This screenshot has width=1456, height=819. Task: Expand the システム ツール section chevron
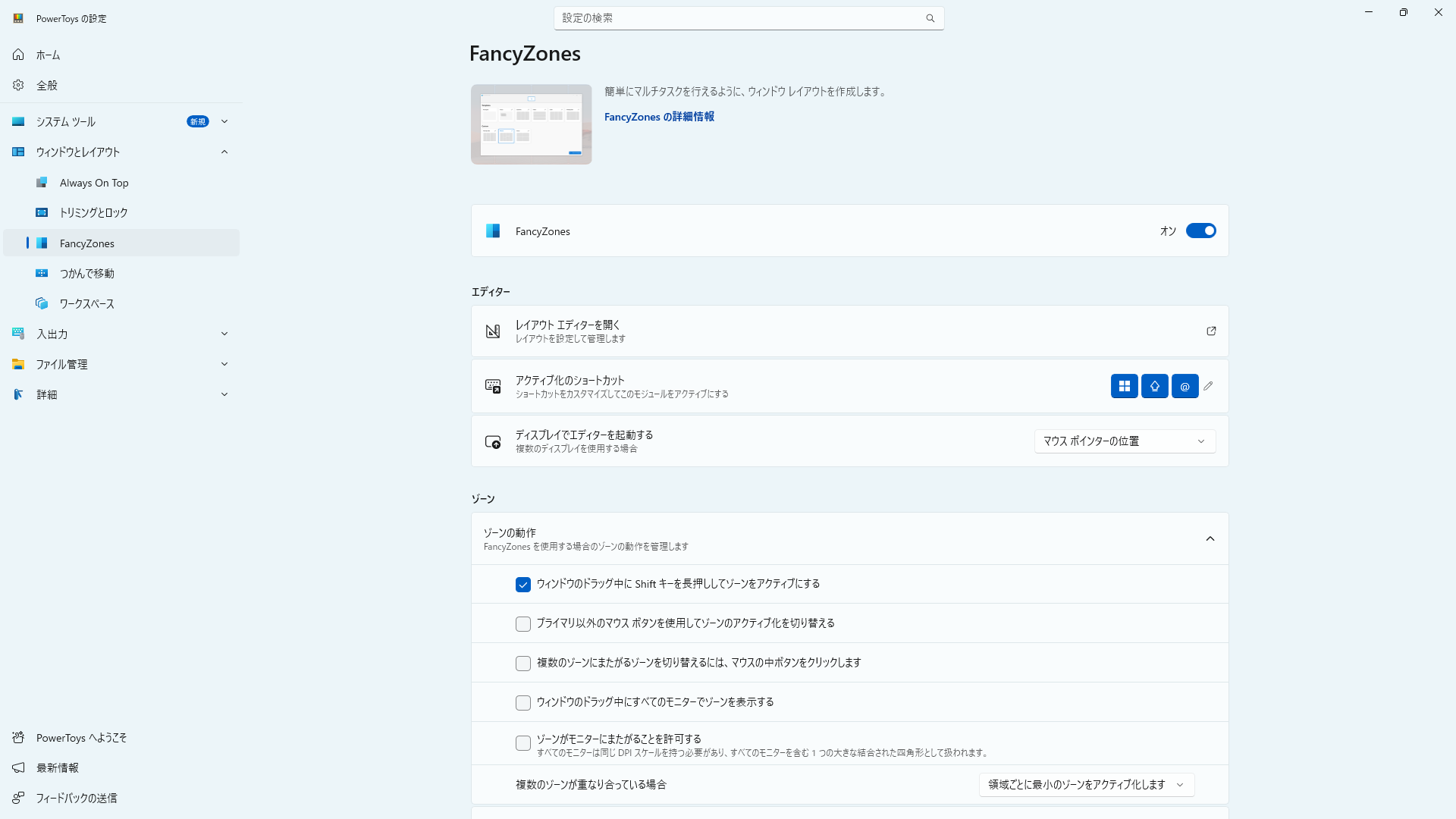pyautogui.click(x=224, y=121)
